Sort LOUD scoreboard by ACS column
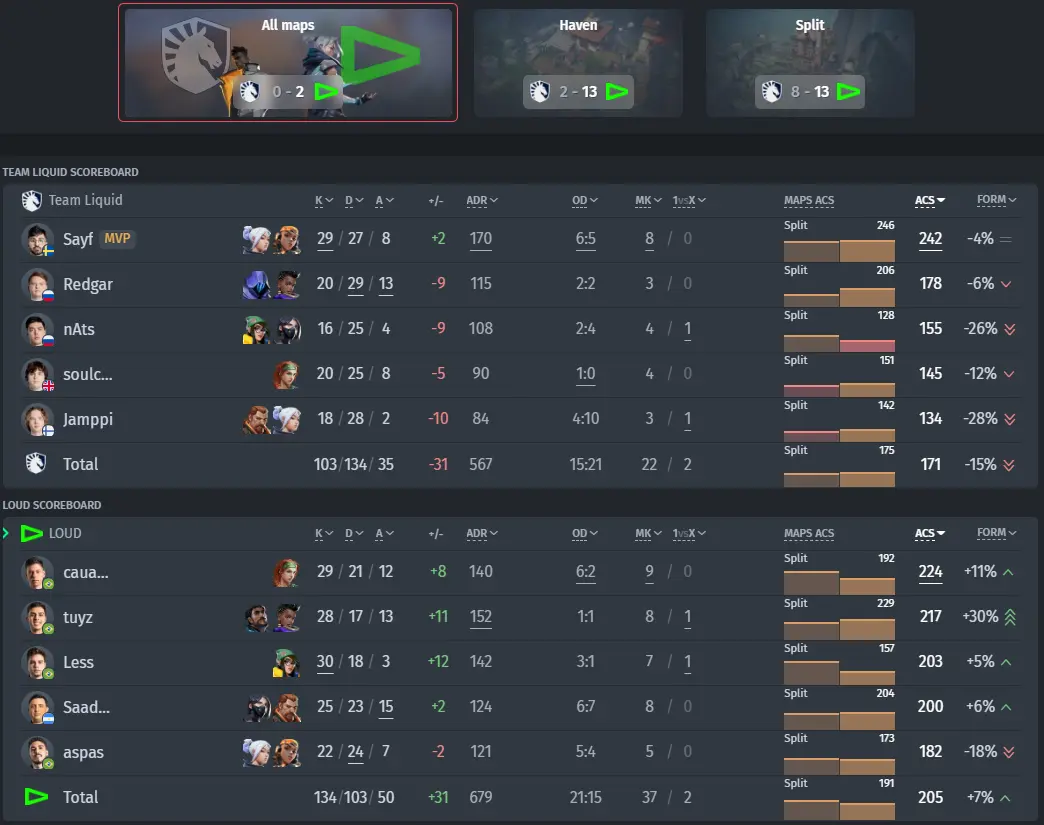 [929, 533]
